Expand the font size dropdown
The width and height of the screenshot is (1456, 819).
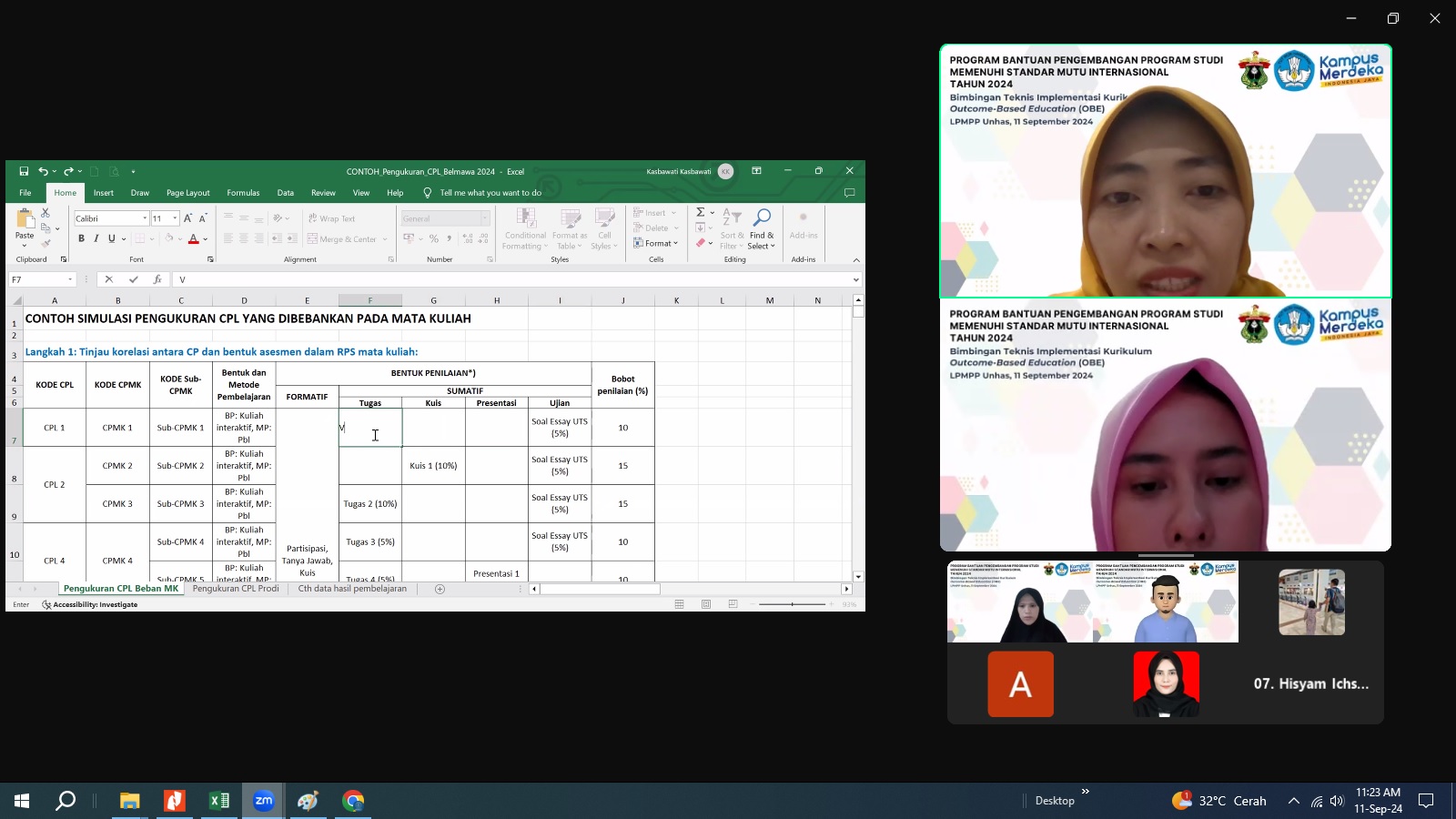point(175,218)
